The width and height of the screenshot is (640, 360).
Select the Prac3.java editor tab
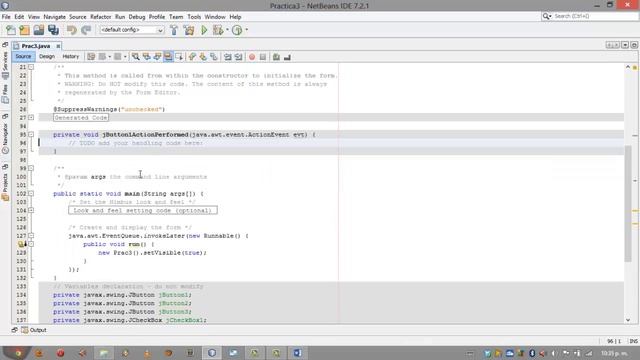pos(36,46)
